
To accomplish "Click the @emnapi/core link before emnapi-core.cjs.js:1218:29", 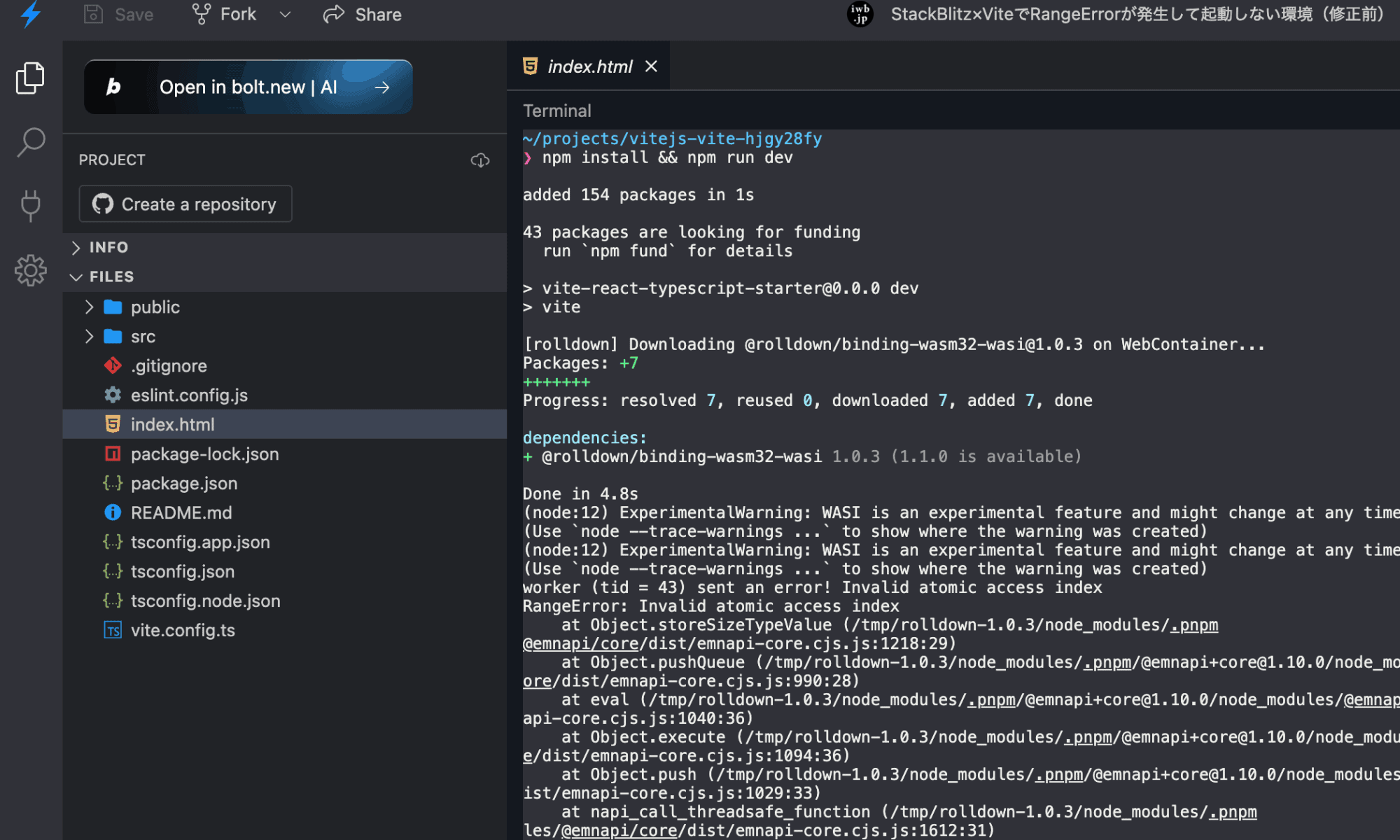I will pos(581,644).
